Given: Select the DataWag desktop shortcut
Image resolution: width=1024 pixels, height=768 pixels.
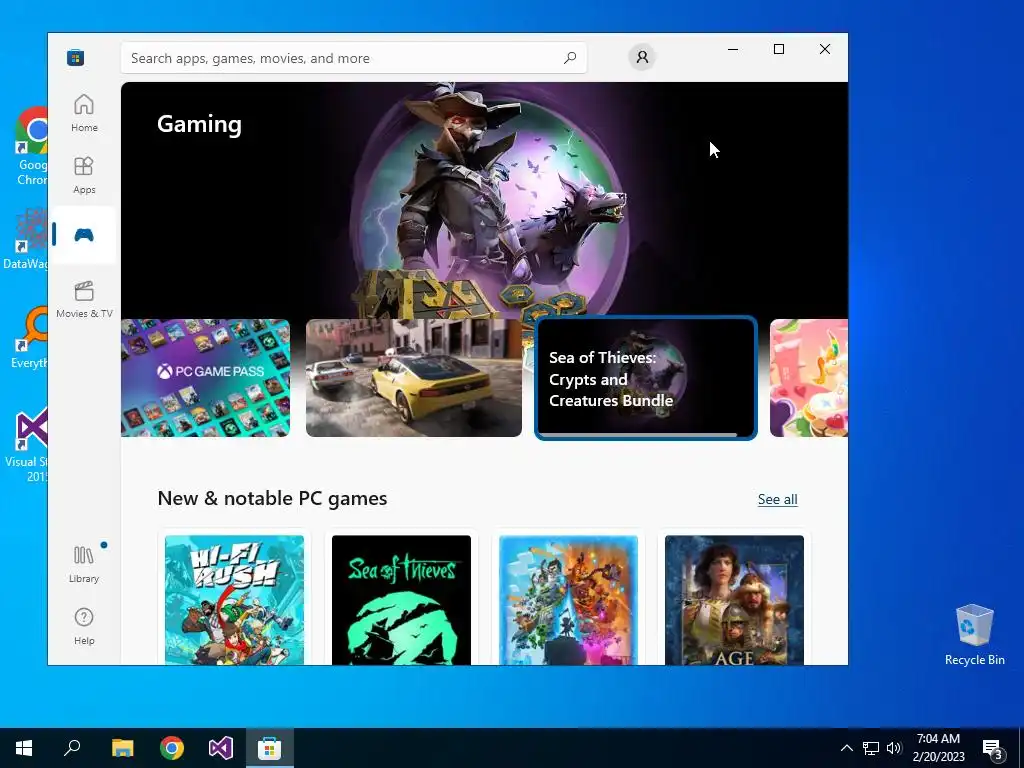Looking at the screenshot, I should point(25,238).
